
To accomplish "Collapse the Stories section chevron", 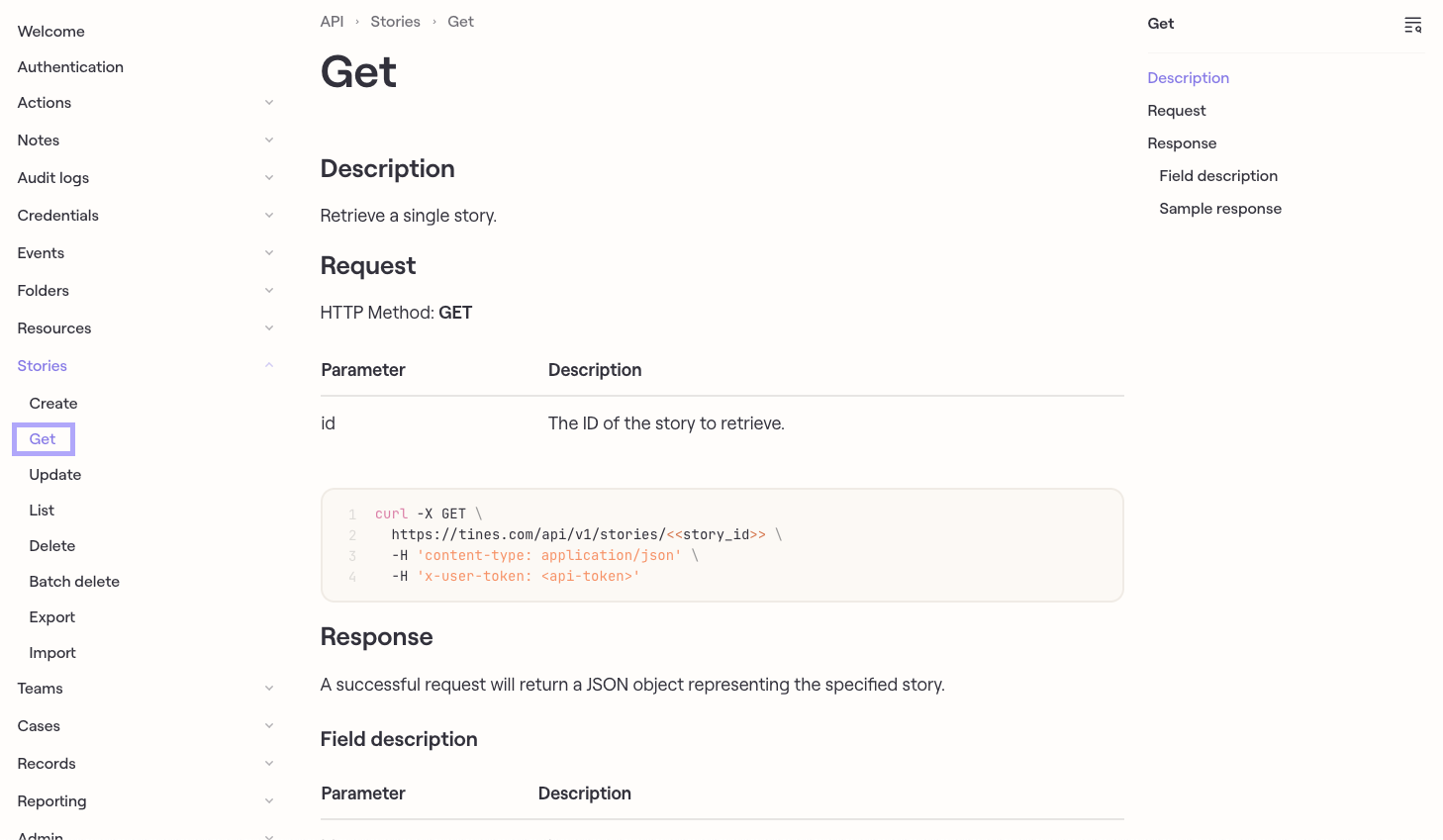I will [269, 366].
